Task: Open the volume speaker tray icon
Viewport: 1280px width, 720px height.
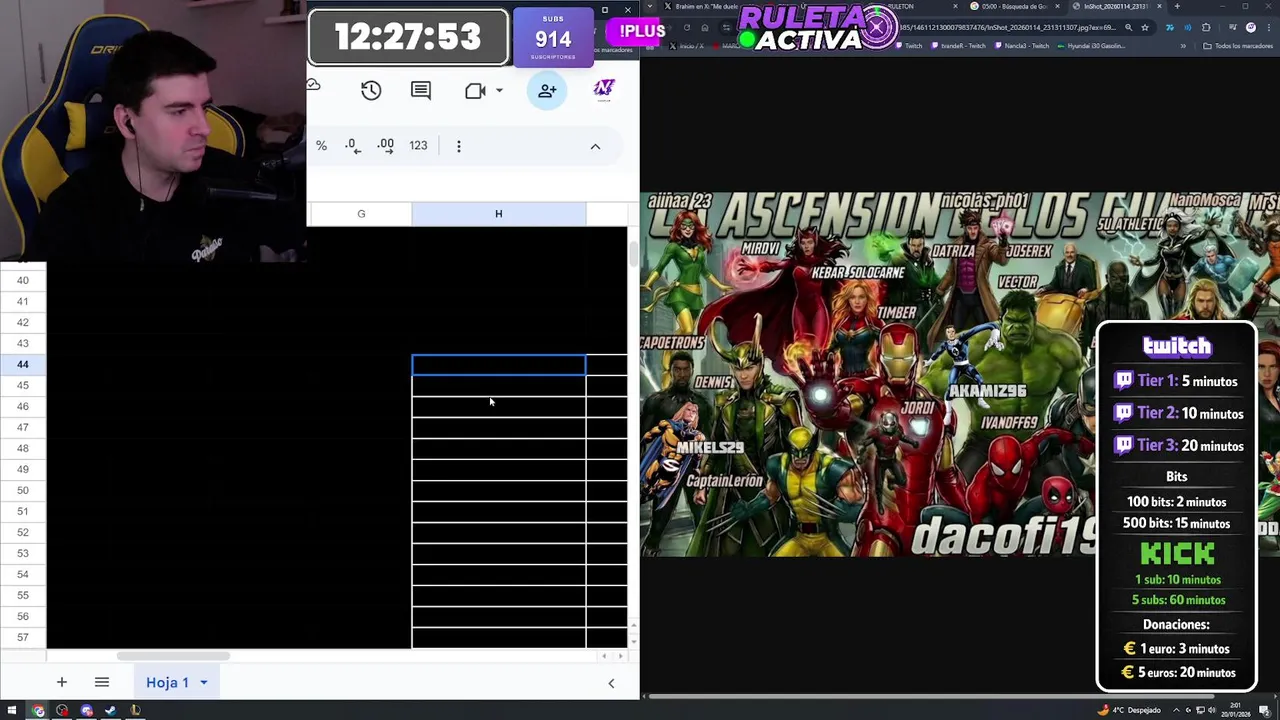Action: (x=1211, y=710)
